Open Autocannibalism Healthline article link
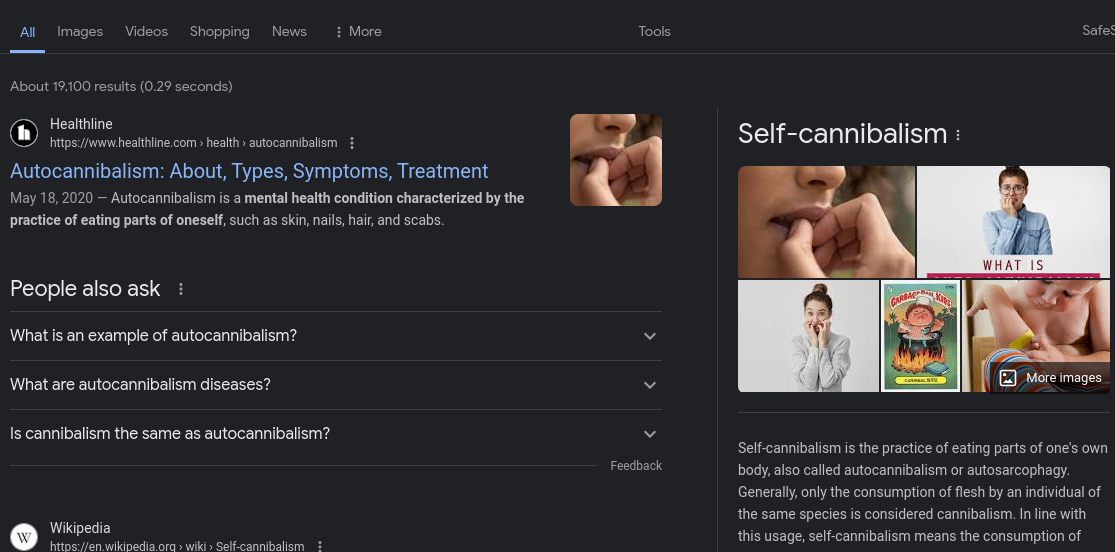 pos(249,171)
